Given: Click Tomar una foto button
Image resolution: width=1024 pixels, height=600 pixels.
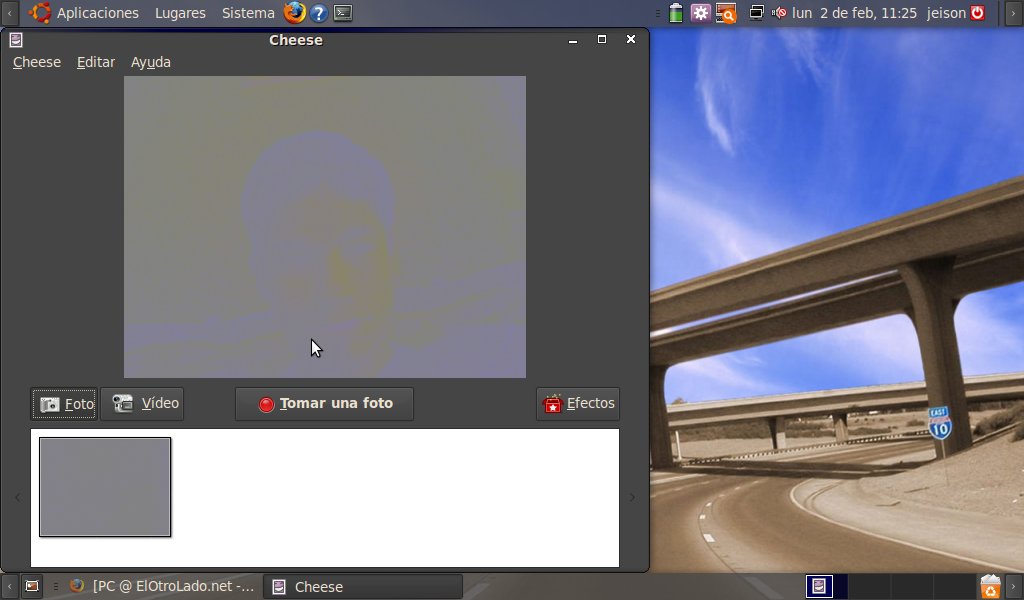Looking at the screenshot, I should (x=324, y=403).
